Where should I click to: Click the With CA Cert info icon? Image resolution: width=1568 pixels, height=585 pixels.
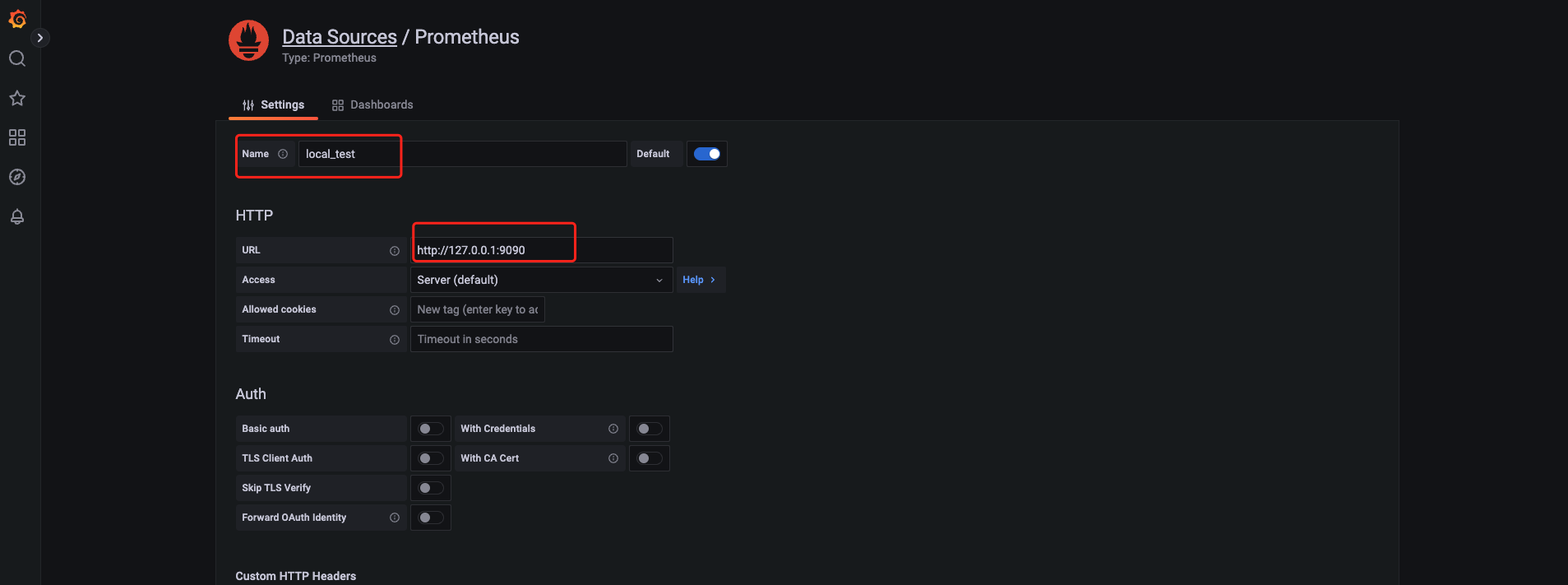613,458
